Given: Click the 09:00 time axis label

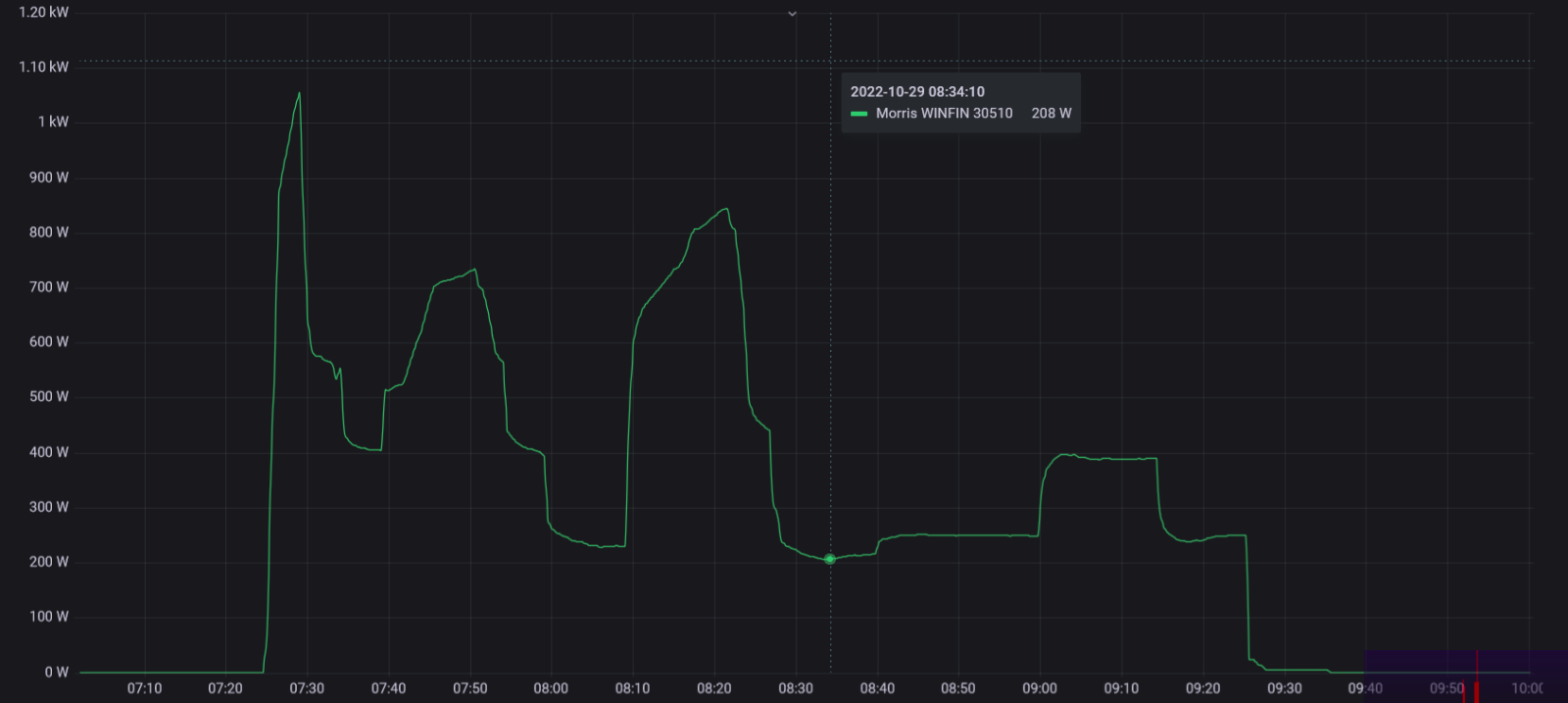Looking at the screenshot, I should (1040, 688).
